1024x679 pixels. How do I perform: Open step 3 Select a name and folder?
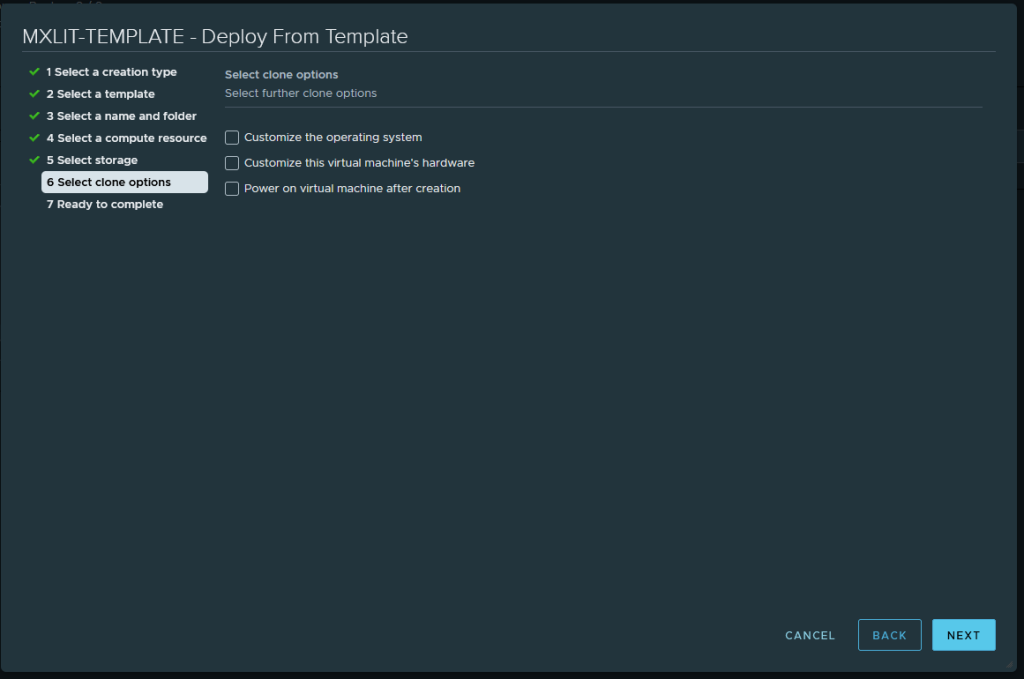(x=121, y=116)
